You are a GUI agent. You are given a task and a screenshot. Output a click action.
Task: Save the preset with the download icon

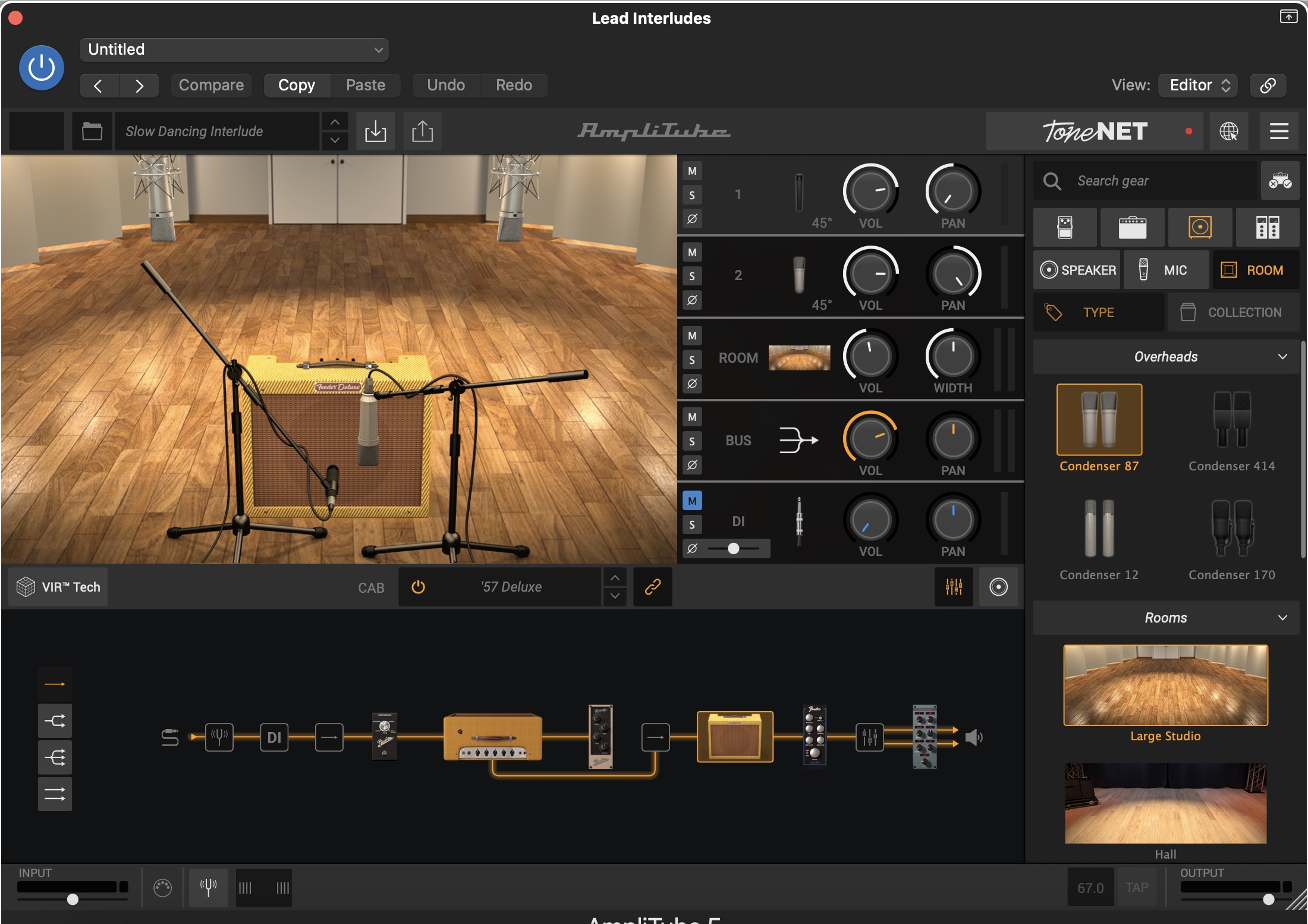375,131
